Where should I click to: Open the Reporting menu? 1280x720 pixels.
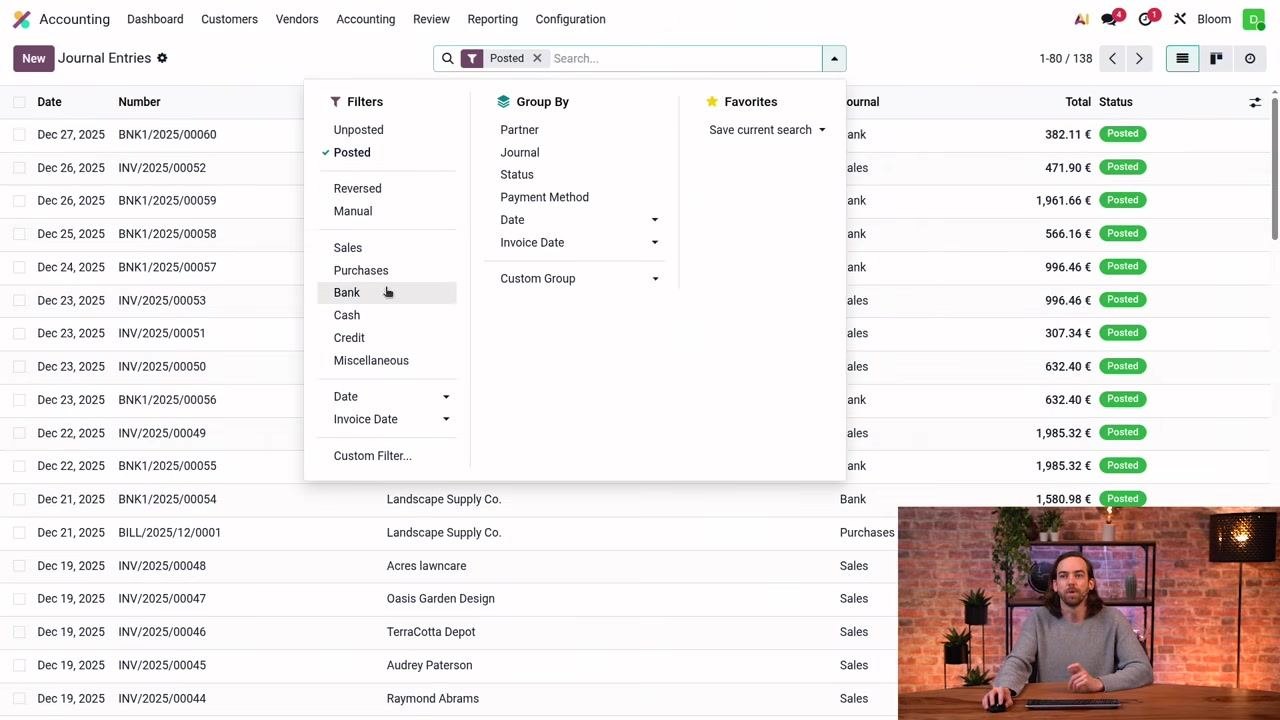[493, 19]
